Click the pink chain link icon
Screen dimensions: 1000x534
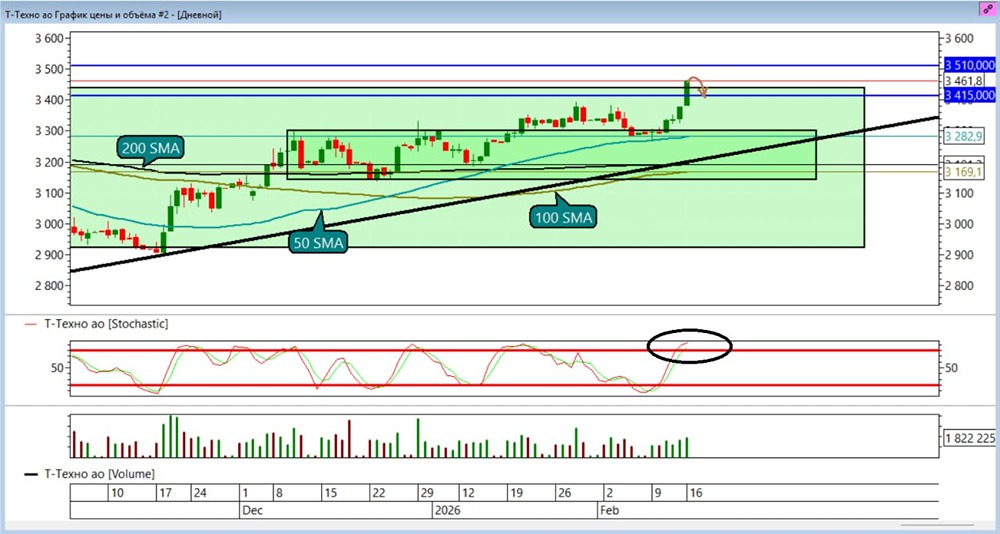[x=989, y=8]
